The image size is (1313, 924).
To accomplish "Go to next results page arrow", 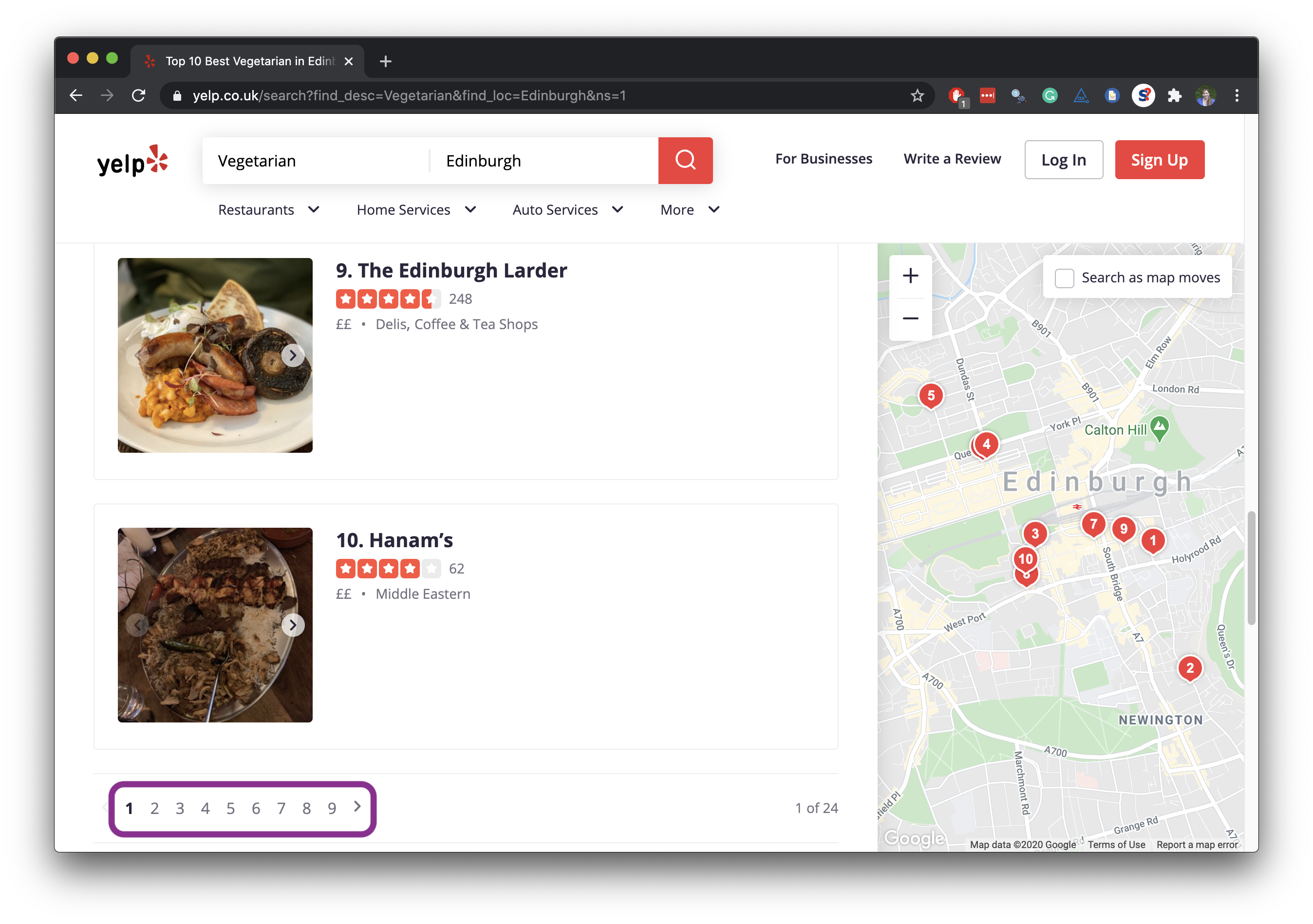I will [357, 806].
